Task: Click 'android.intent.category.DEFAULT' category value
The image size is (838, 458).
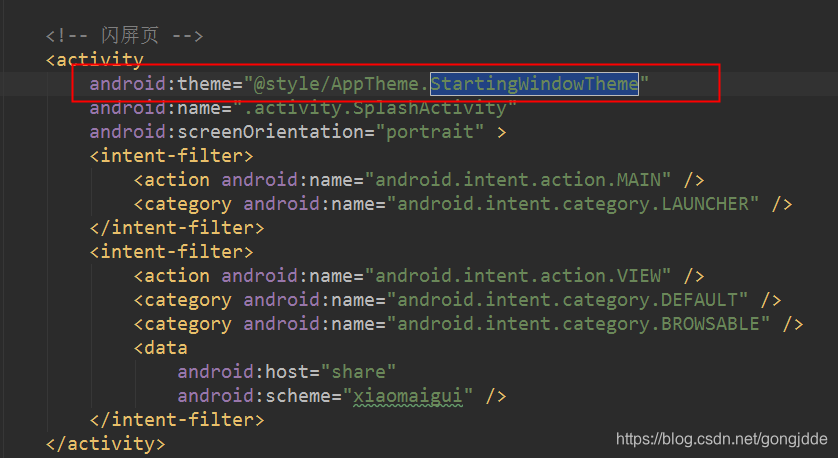Action: click(567, 300)
